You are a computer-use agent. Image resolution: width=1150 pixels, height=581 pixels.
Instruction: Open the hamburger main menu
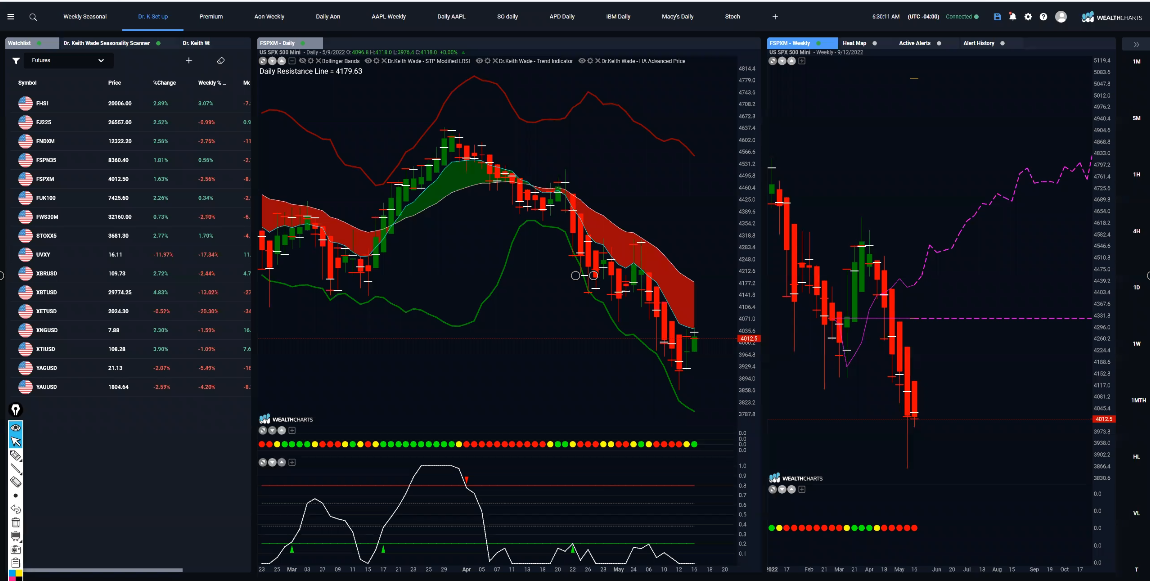10,17
